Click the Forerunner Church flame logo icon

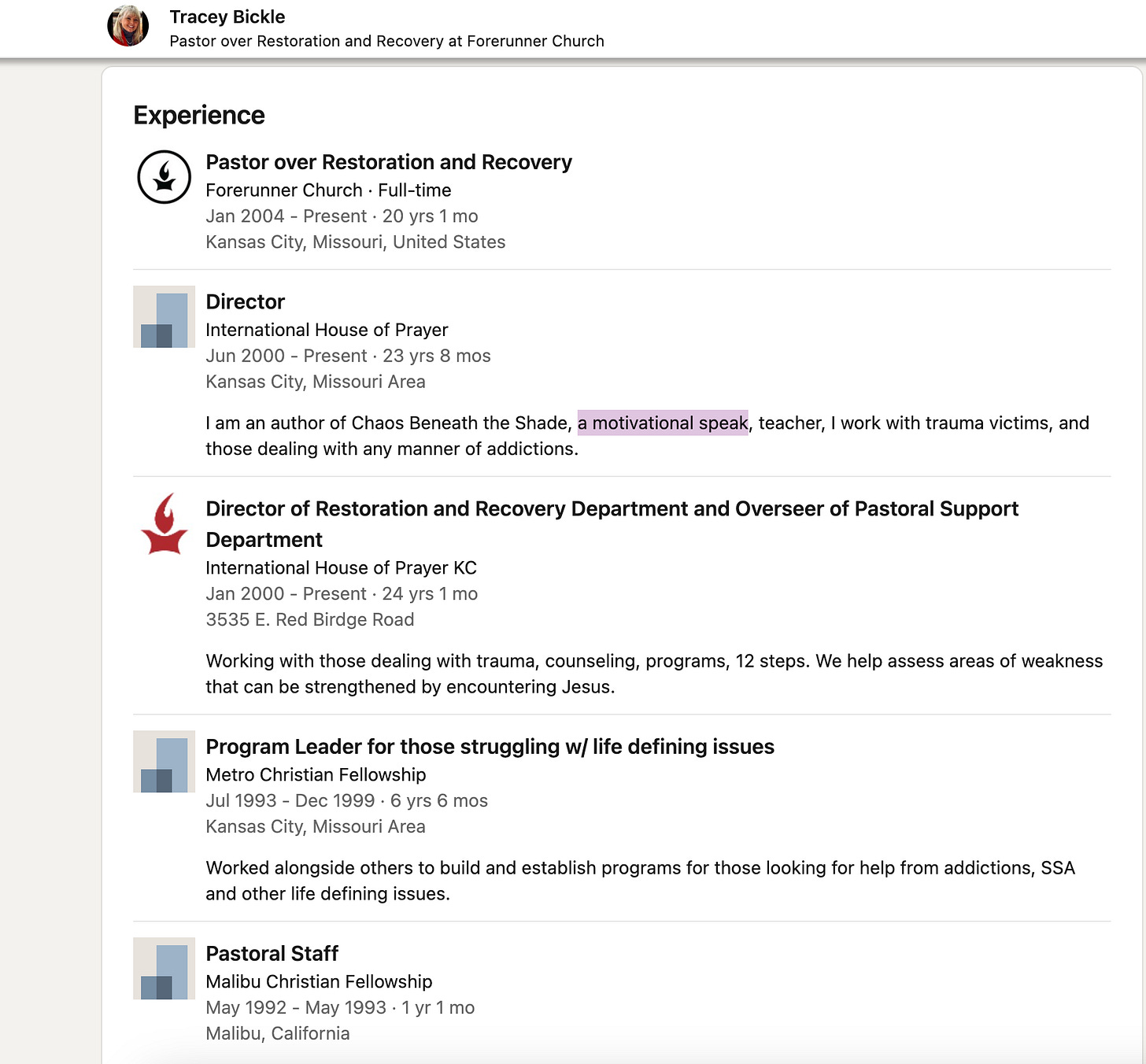click(x=164, y=177)
